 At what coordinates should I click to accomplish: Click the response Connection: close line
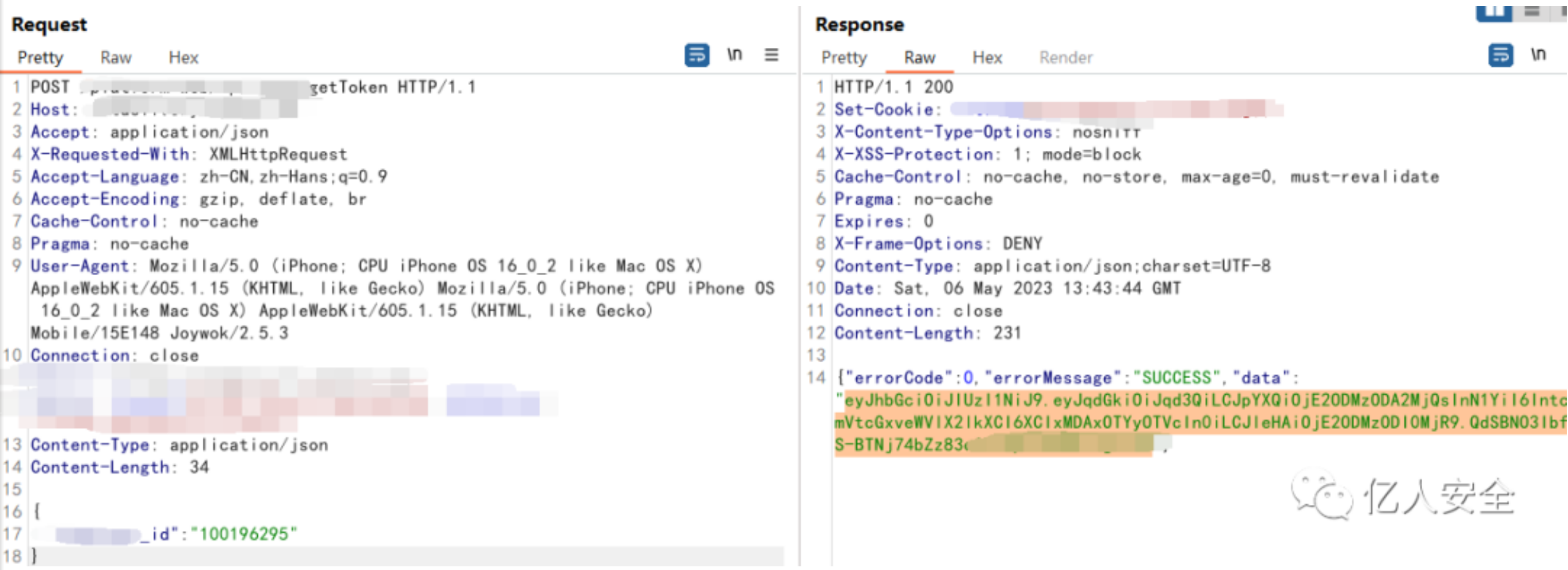click(x=918, y=311)
